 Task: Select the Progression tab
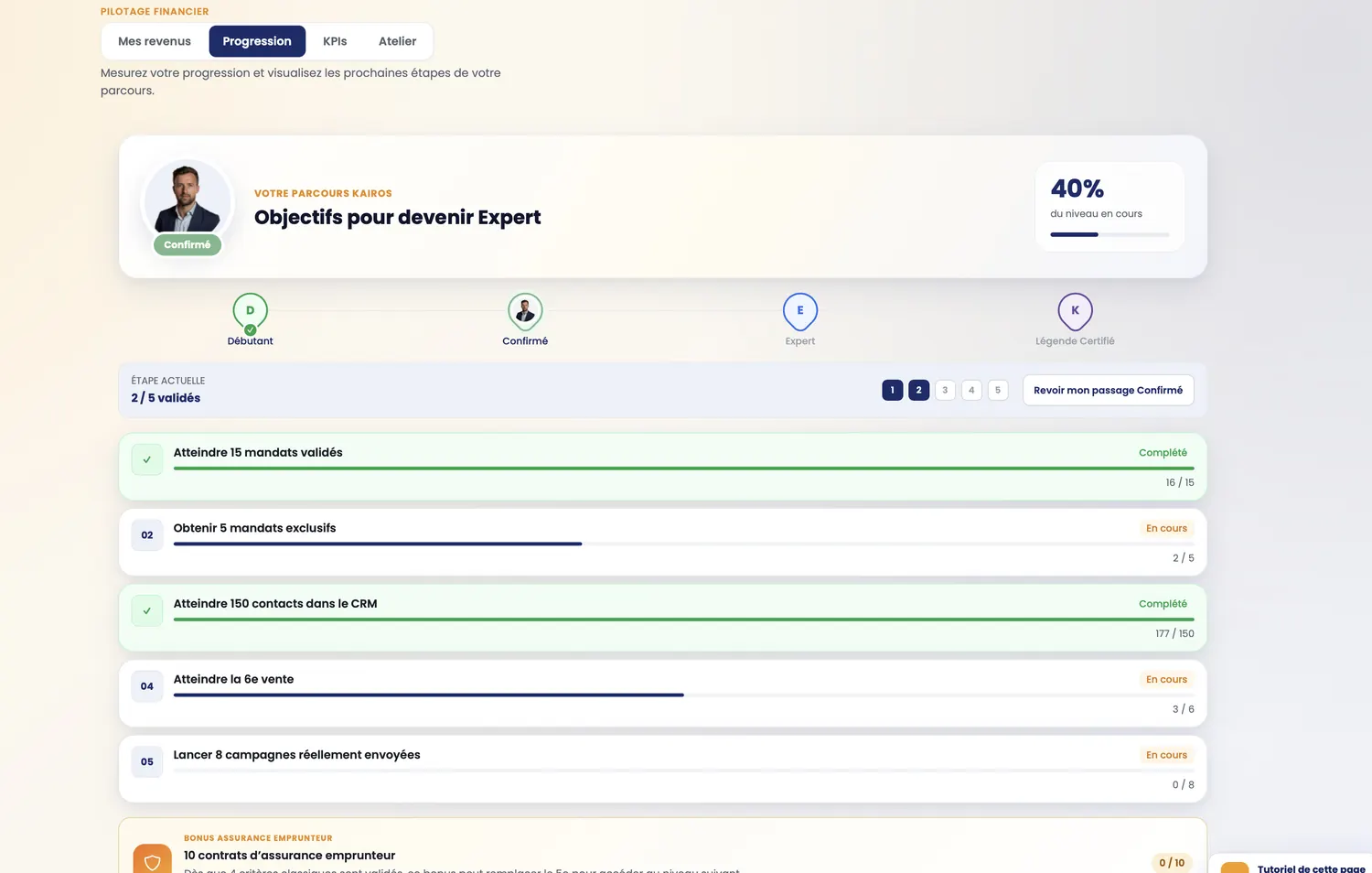click(257, 41)
